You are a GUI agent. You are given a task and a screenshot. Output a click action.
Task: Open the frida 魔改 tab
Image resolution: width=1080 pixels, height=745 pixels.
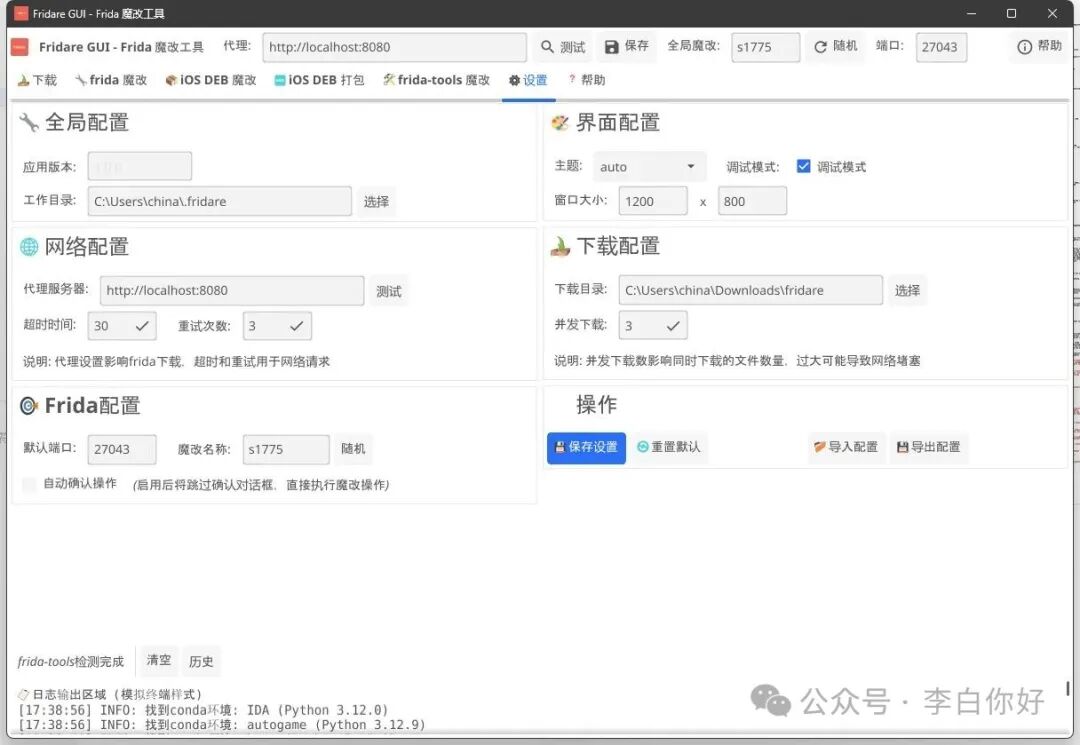click(x=111, y=80)
